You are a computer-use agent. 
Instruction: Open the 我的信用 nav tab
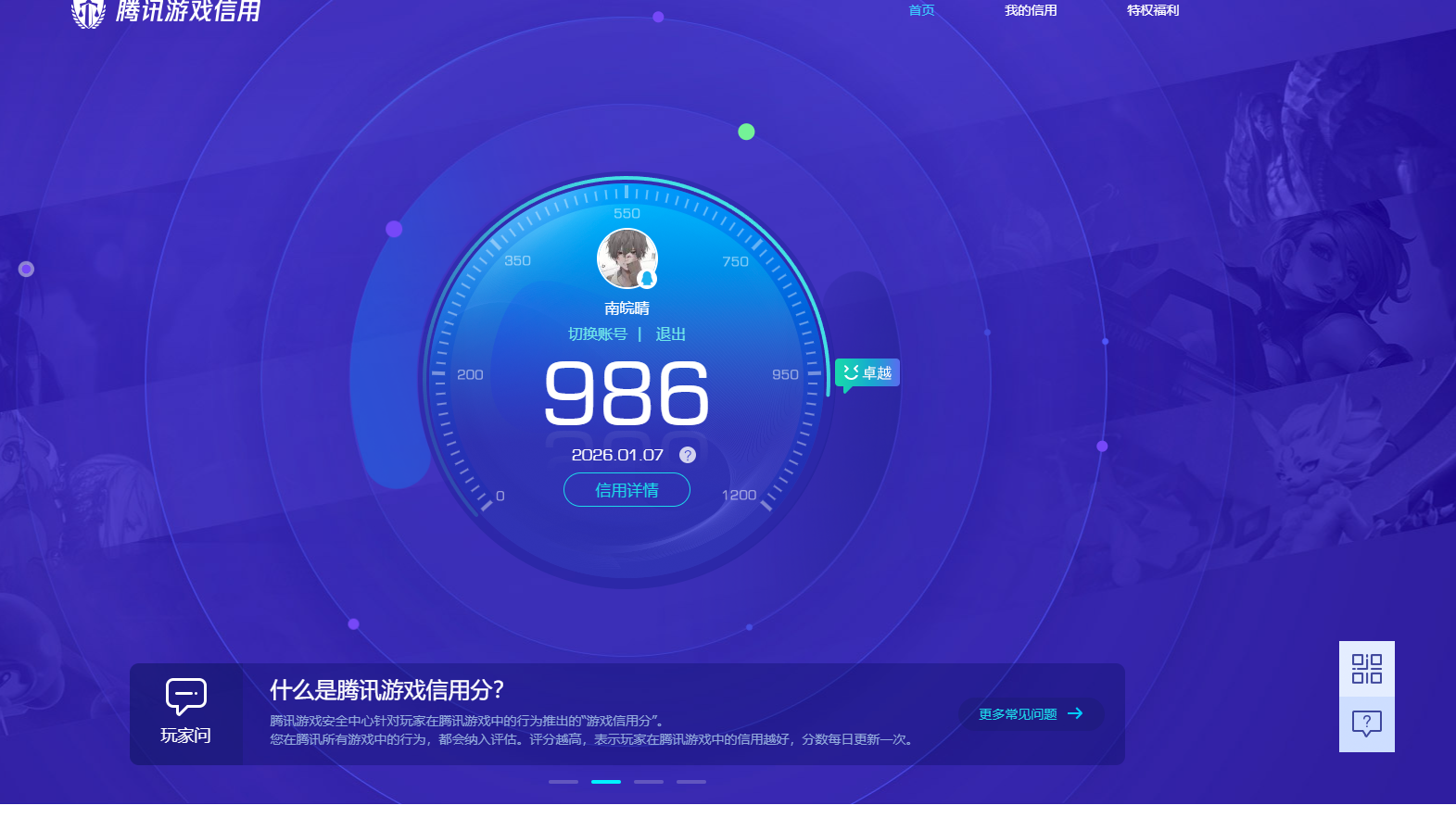coord(1031,11)
